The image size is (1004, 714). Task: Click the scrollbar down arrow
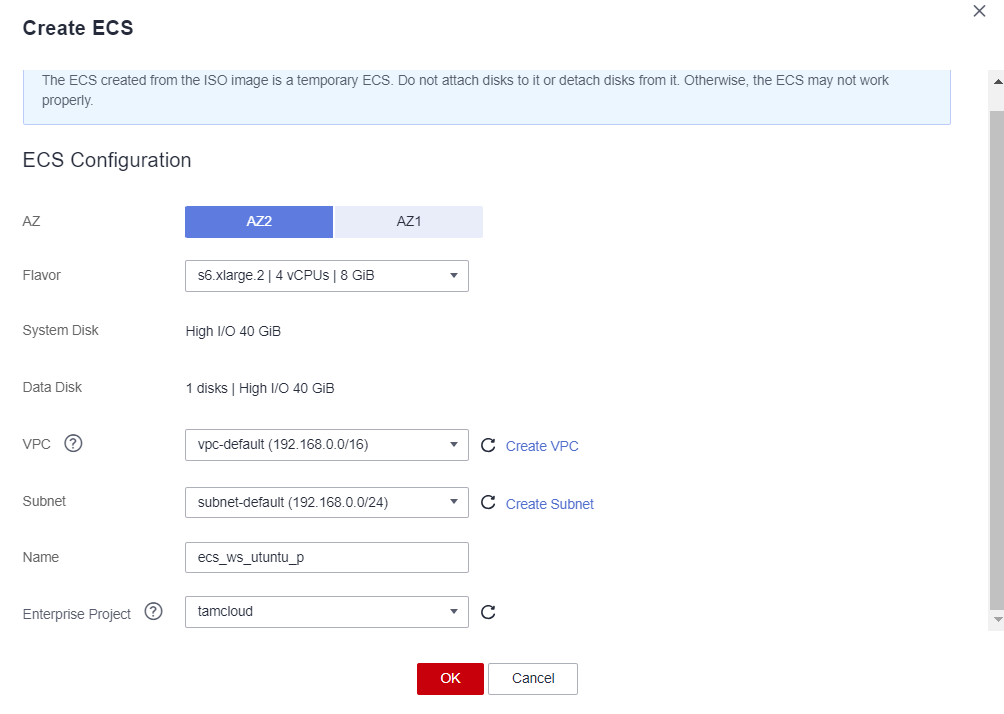click(996, 620)
